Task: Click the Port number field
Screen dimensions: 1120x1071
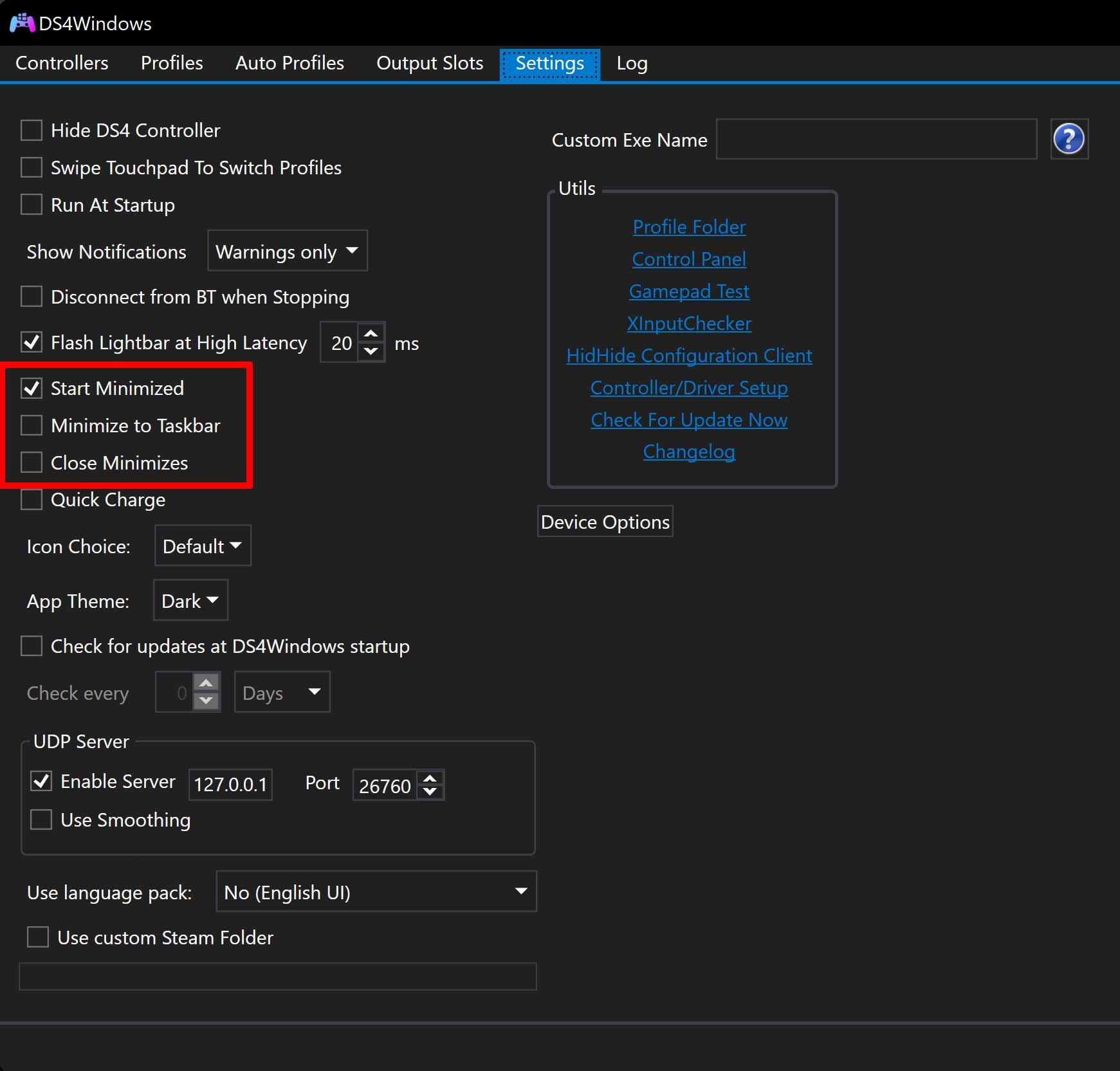Action: coord(385,785)
